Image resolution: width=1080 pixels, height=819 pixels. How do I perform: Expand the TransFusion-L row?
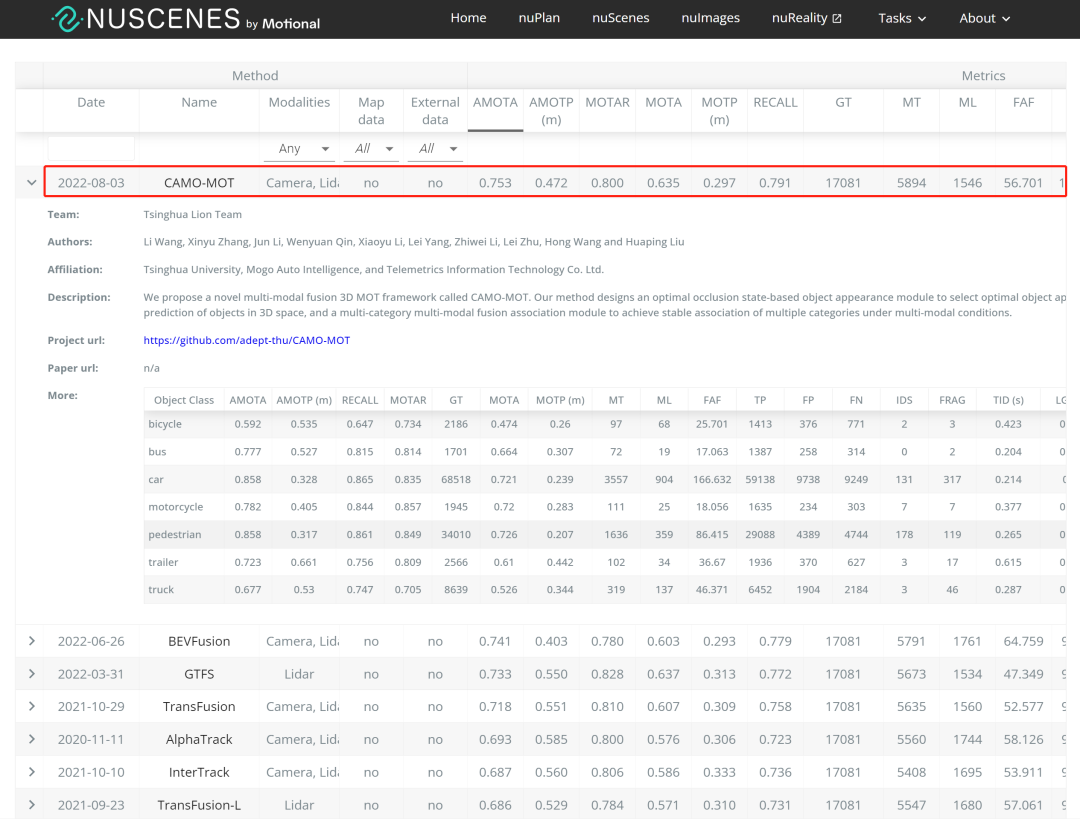(x=31, y=805)
